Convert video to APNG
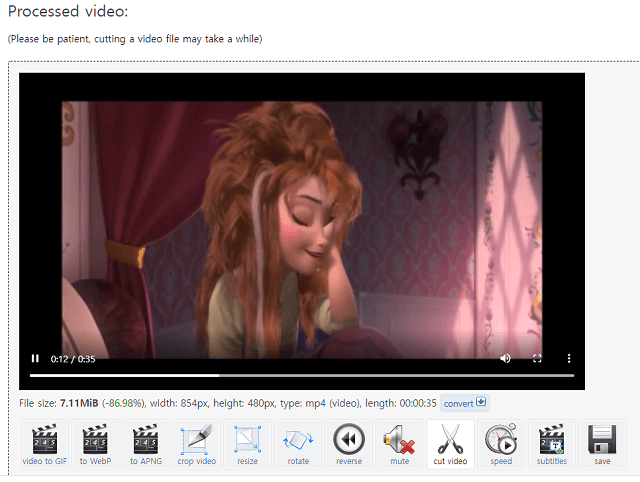Screen dimensions: 640x482 point(146,444)
